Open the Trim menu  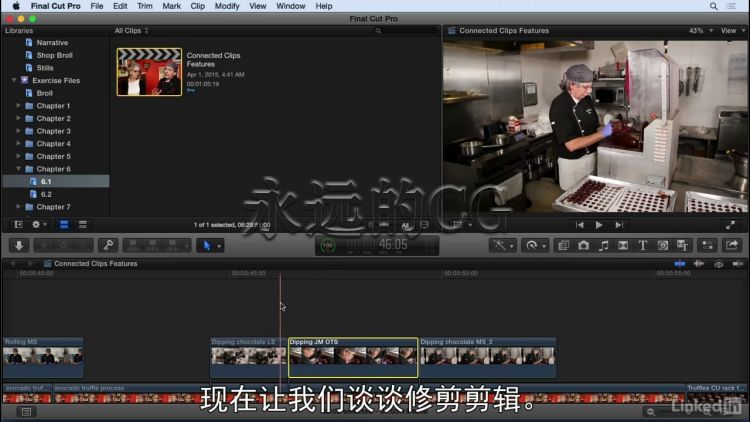coord(145,6)
